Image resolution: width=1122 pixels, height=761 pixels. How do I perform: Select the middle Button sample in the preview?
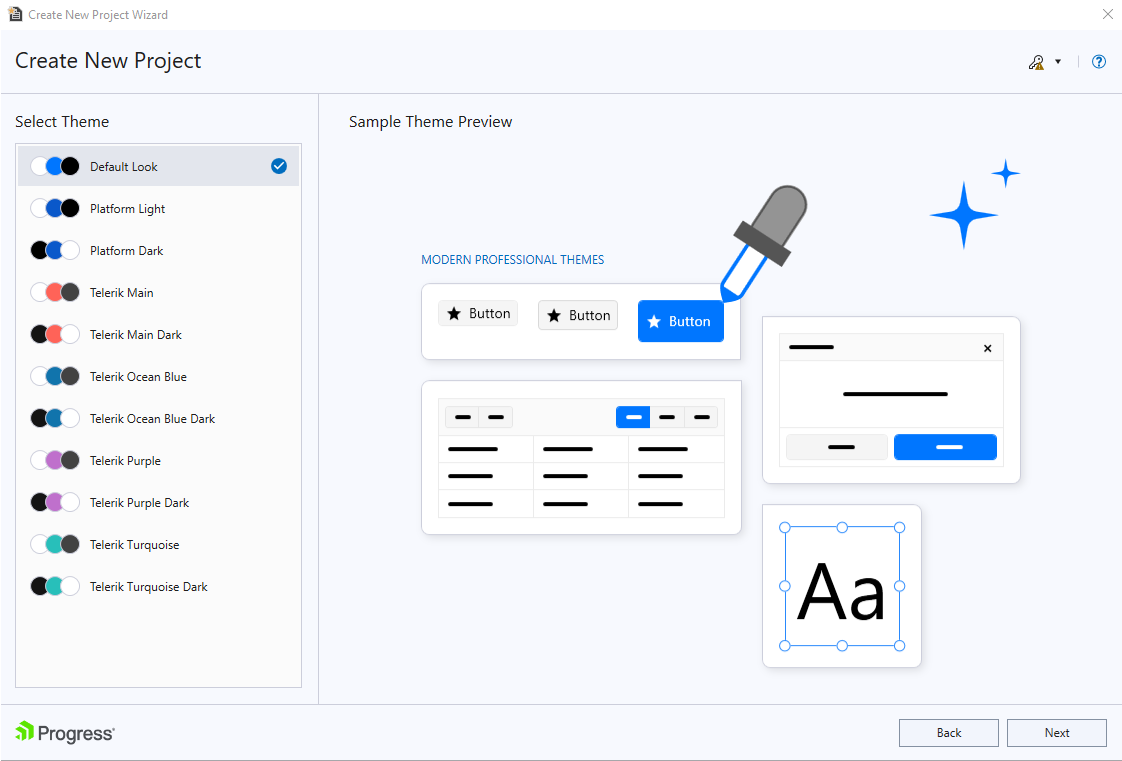tap(577, 314)
